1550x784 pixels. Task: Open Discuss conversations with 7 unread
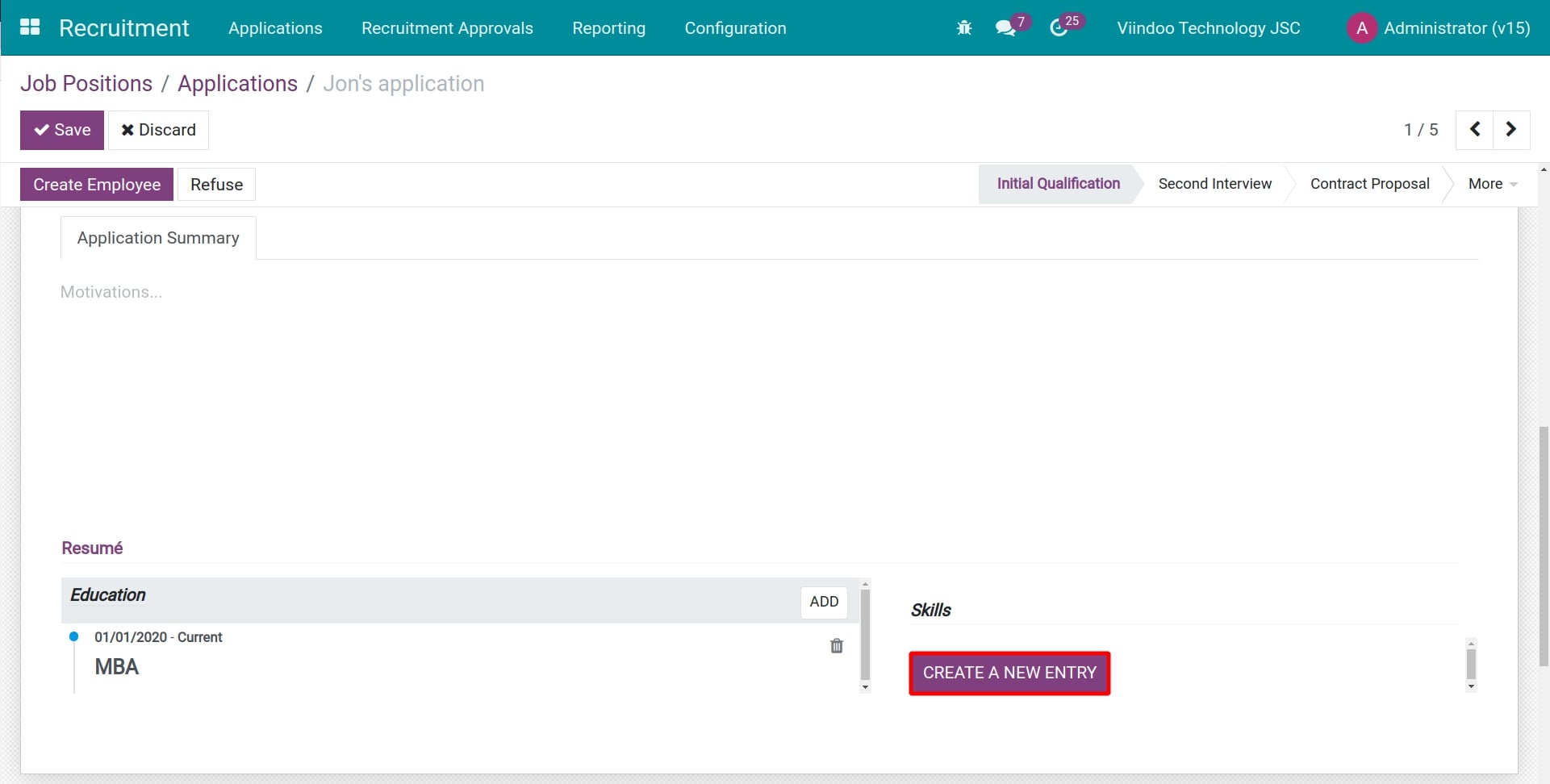1007,28
